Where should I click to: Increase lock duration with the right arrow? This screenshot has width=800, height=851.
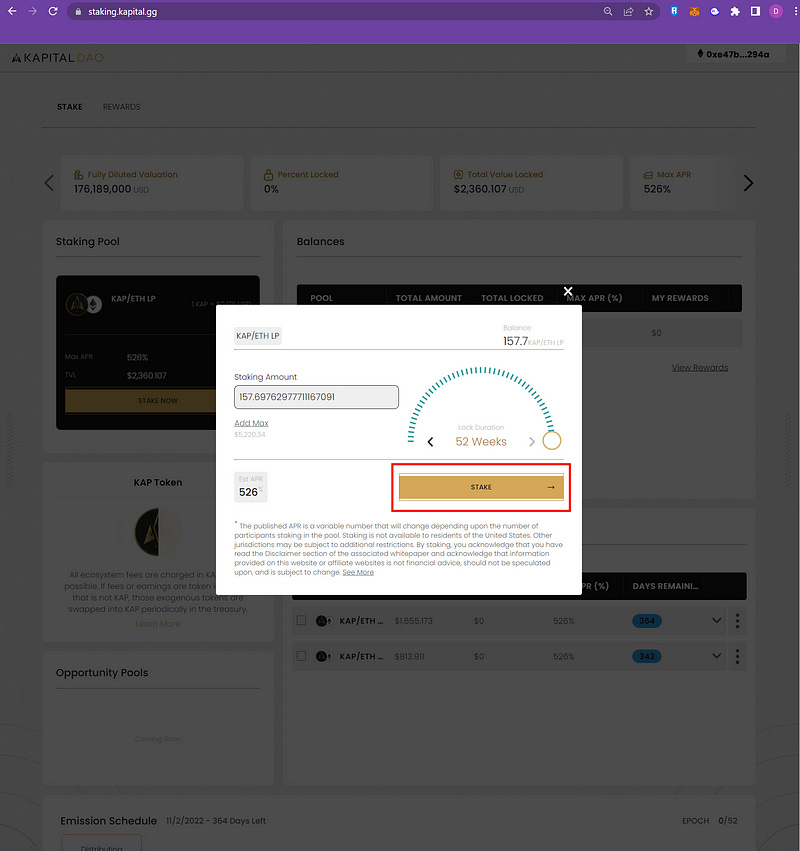[532, 442]
